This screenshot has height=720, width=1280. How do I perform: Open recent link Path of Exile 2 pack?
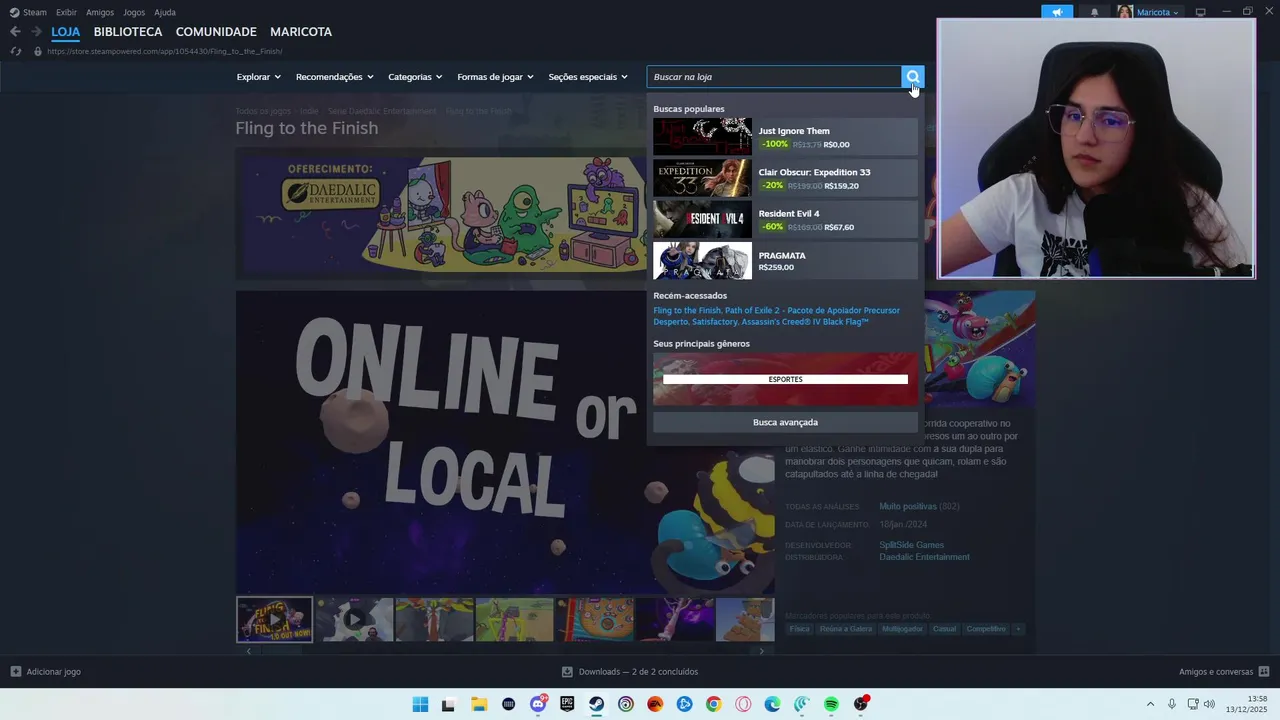pyautogui.click(x=812, y=310)
